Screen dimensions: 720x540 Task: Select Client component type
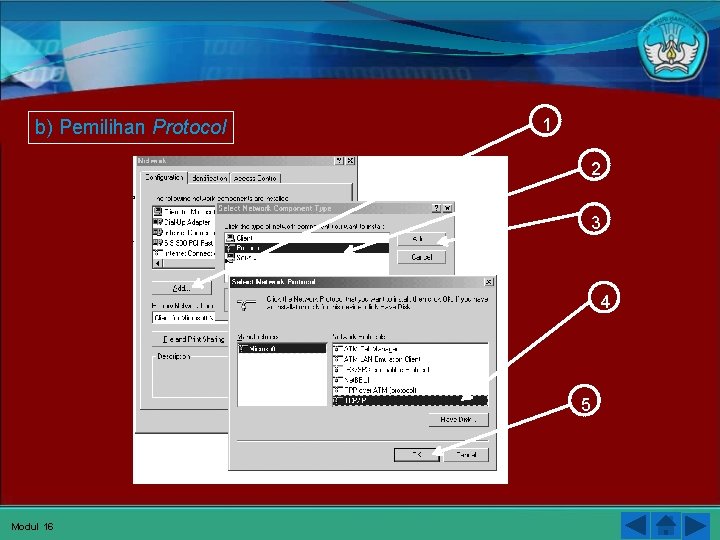pos(307,238)
